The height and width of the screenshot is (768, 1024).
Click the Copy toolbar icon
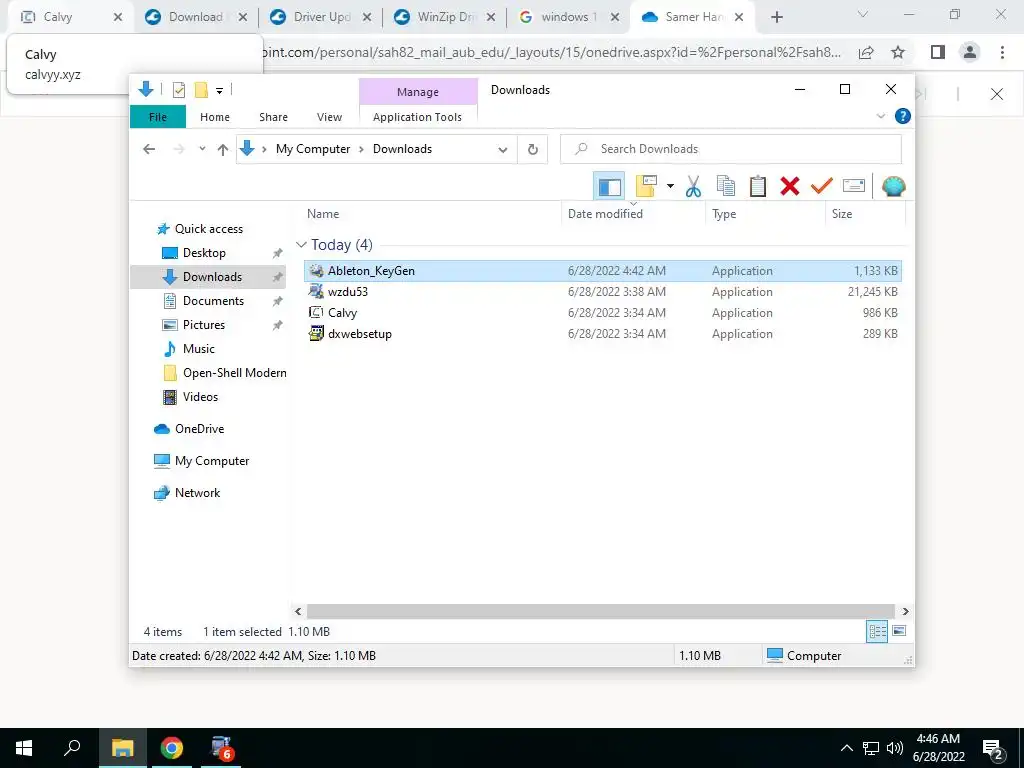click(726, 187)
